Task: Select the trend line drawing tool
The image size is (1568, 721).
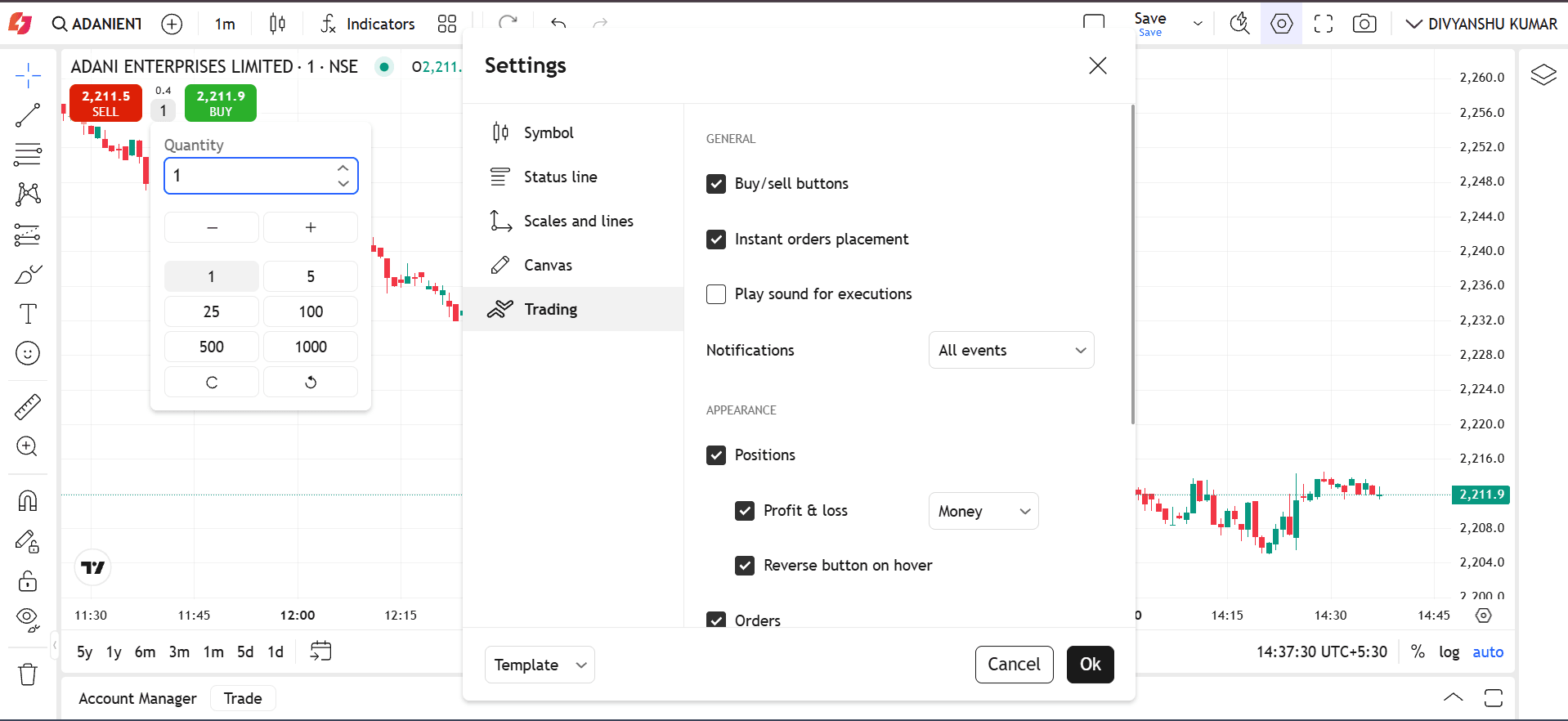Action: click(28, 115)
